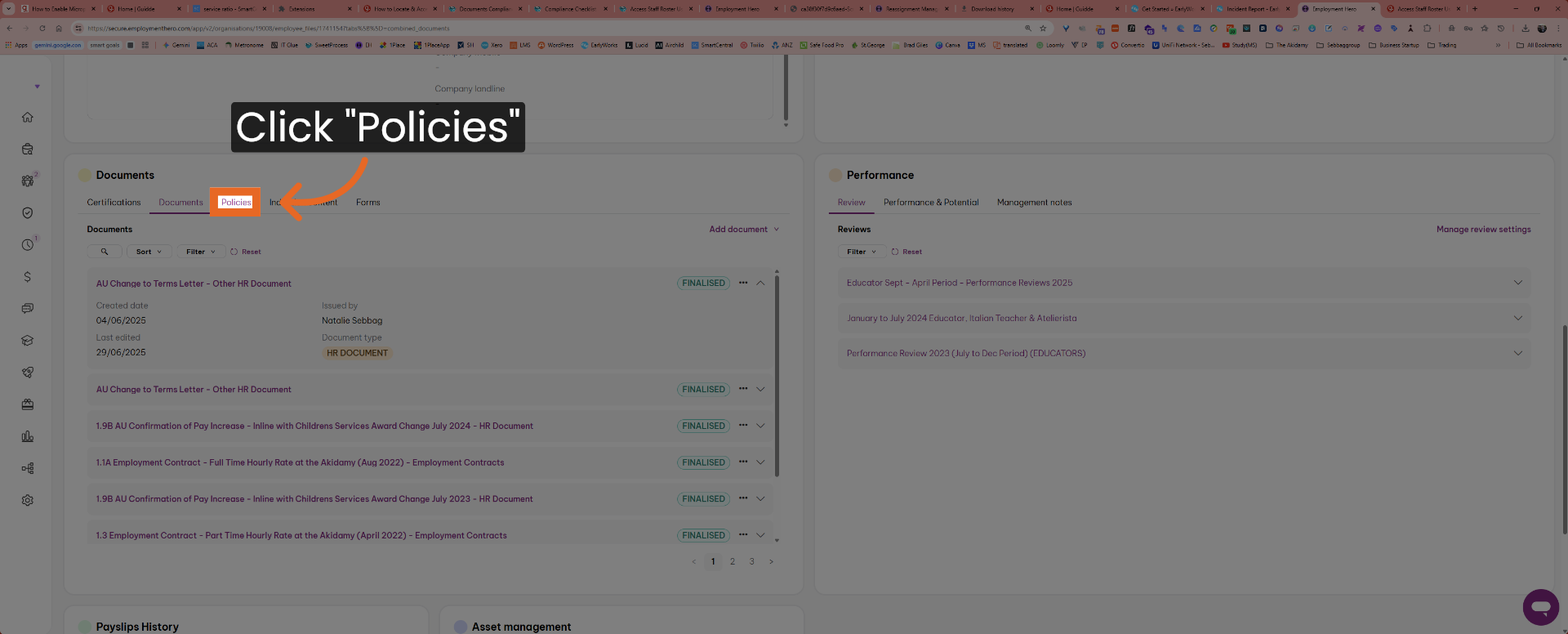This screenshot has width=1568, height=634.
Task: Expand Performance Review 2023 July to Dec
Action: click(1517, 353)
